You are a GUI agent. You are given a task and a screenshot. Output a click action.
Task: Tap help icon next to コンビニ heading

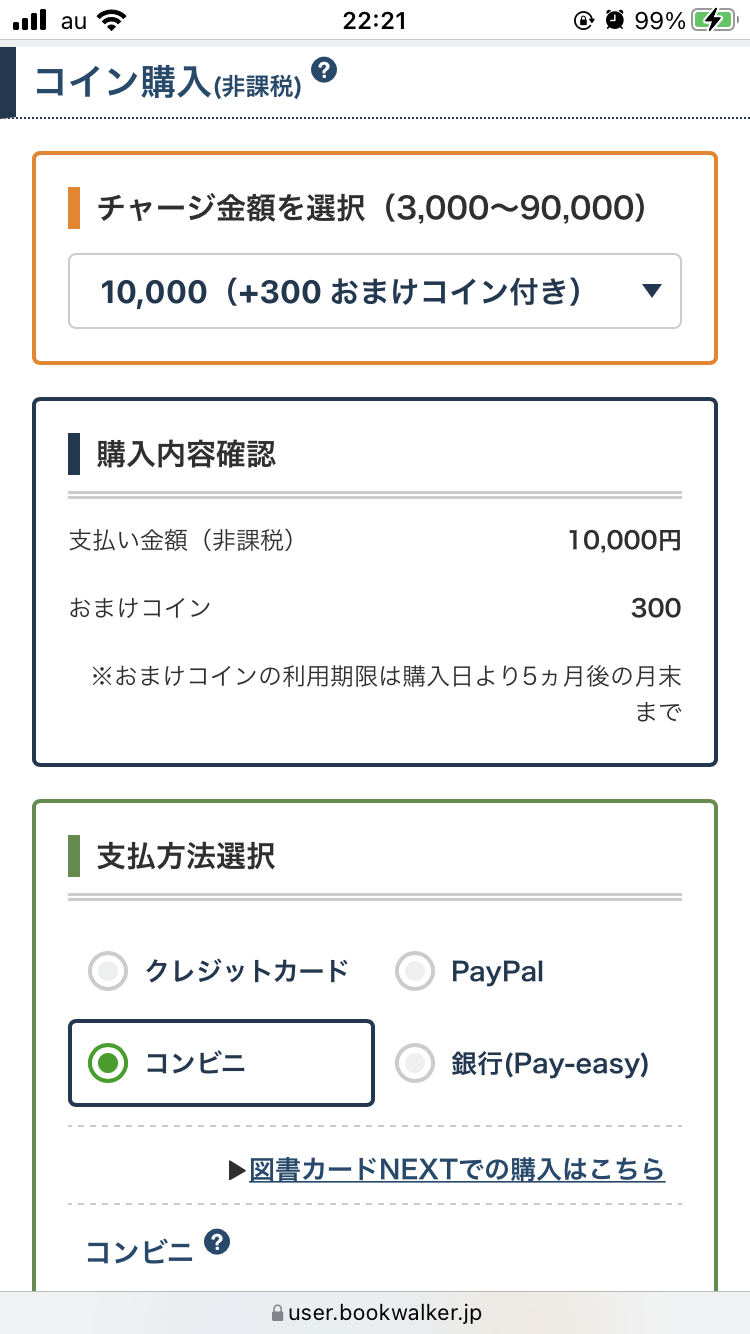tap(217, 1243)
